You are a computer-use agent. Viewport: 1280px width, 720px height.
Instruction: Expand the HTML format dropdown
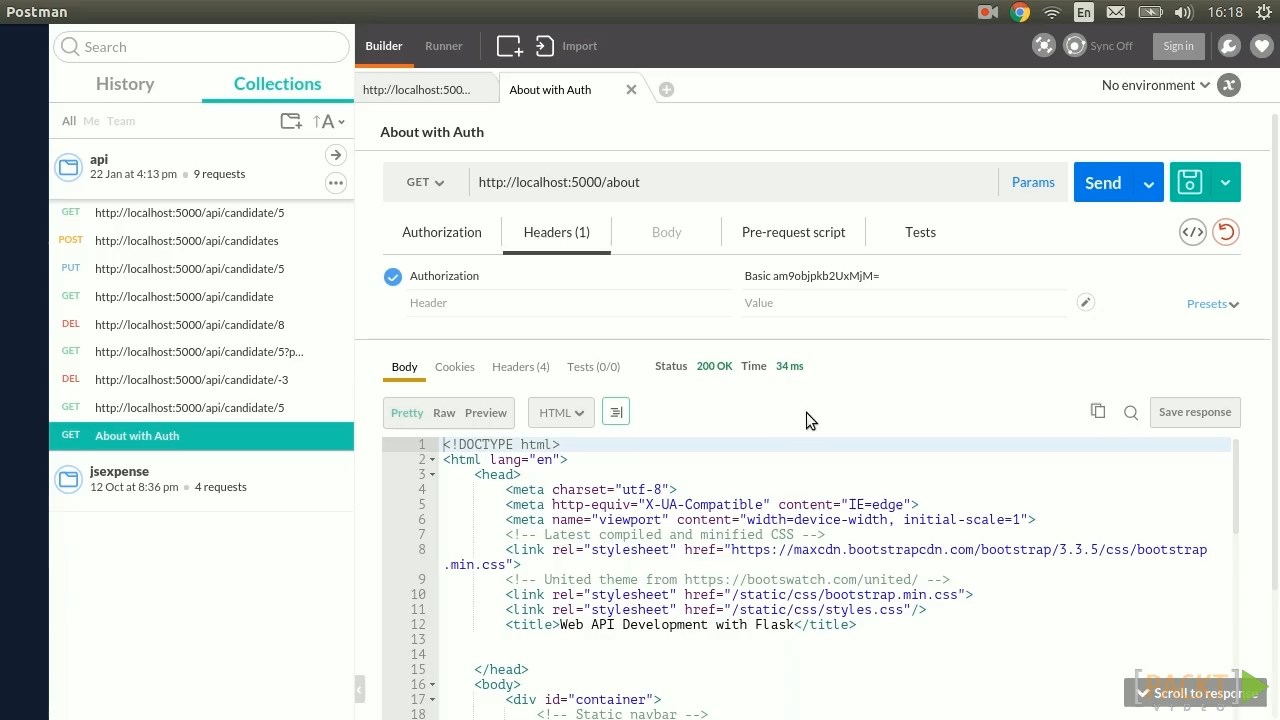(561, 413)
